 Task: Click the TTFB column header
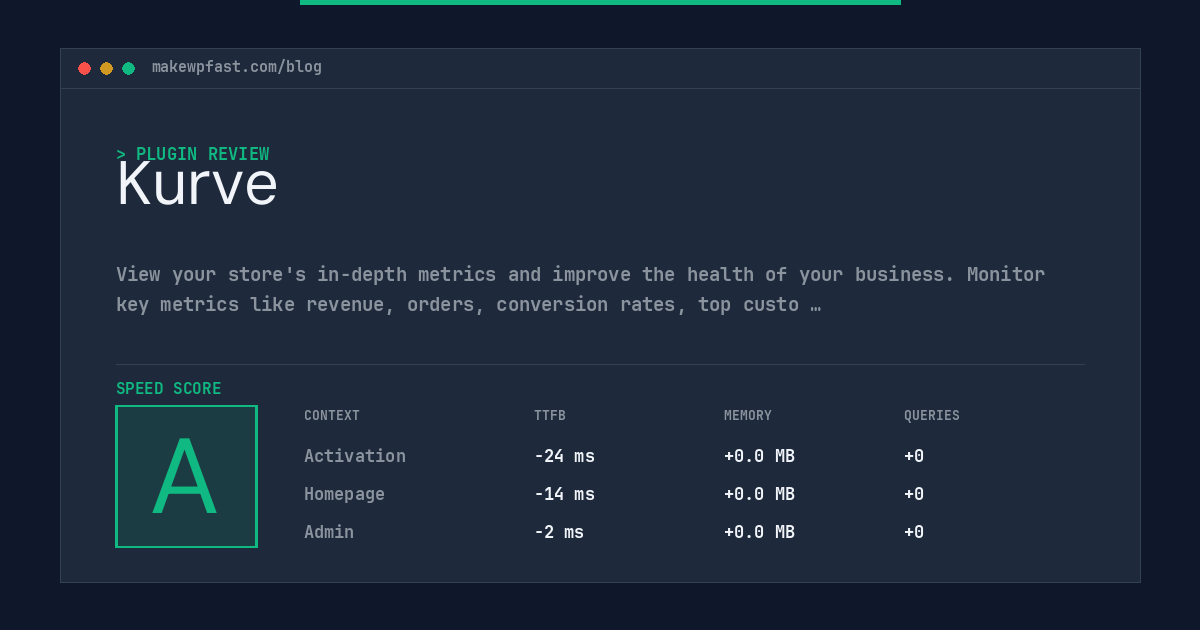tap(550, 416)
